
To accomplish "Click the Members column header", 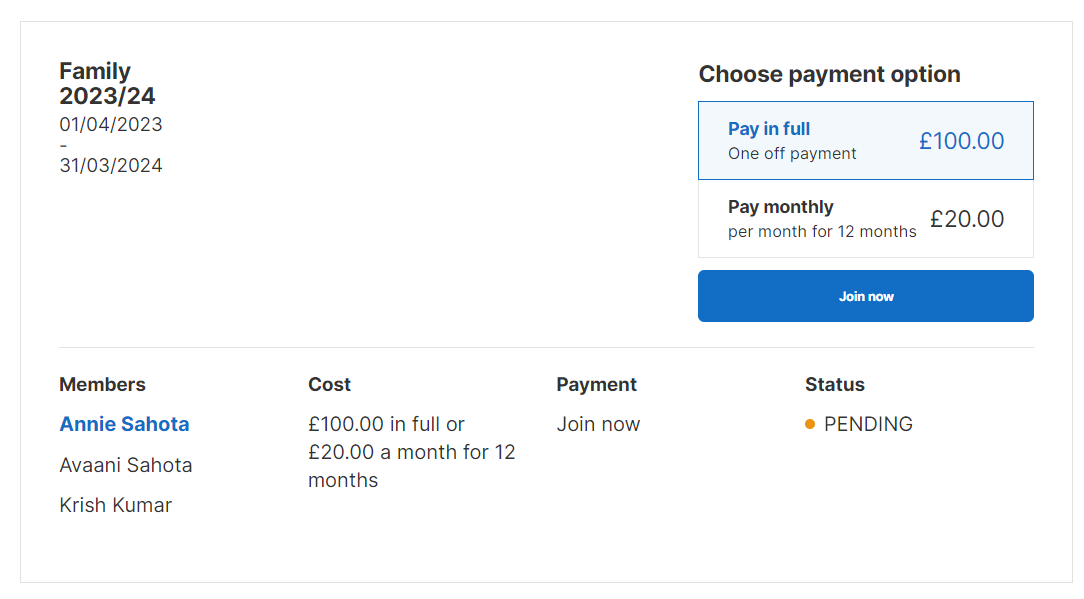I will pyautogui.click(x=102, y=385).
